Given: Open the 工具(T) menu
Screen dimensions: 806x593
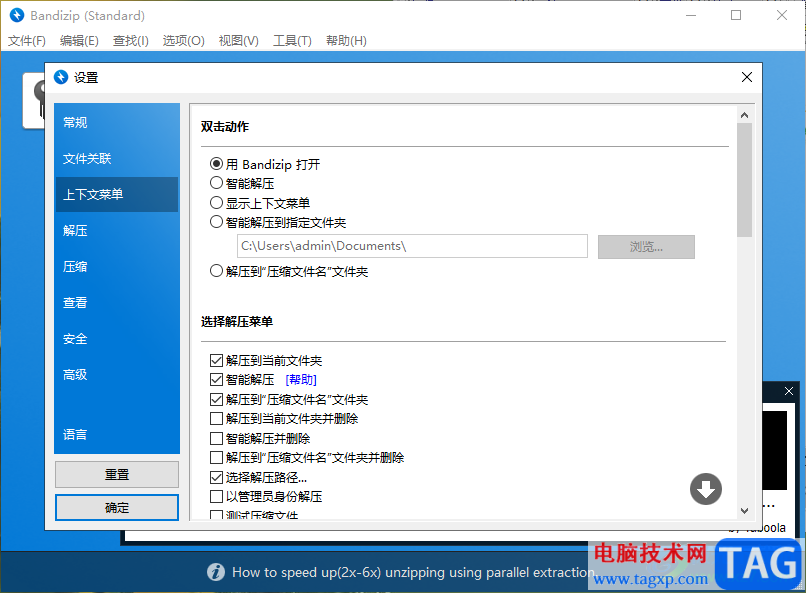Looking at the screenshot, I should [292, 41].
